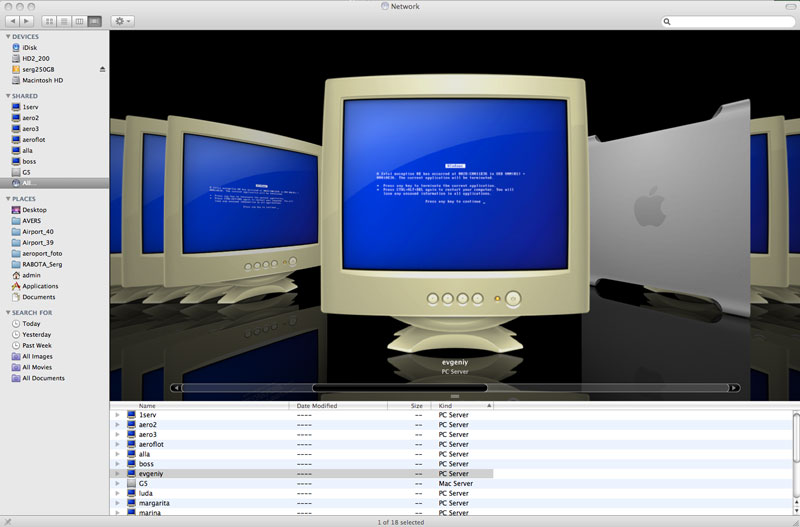Image resolution: width=800 pixels, height=527 pixels.
Task: Click the Finder search field
Action: point(729,21)
